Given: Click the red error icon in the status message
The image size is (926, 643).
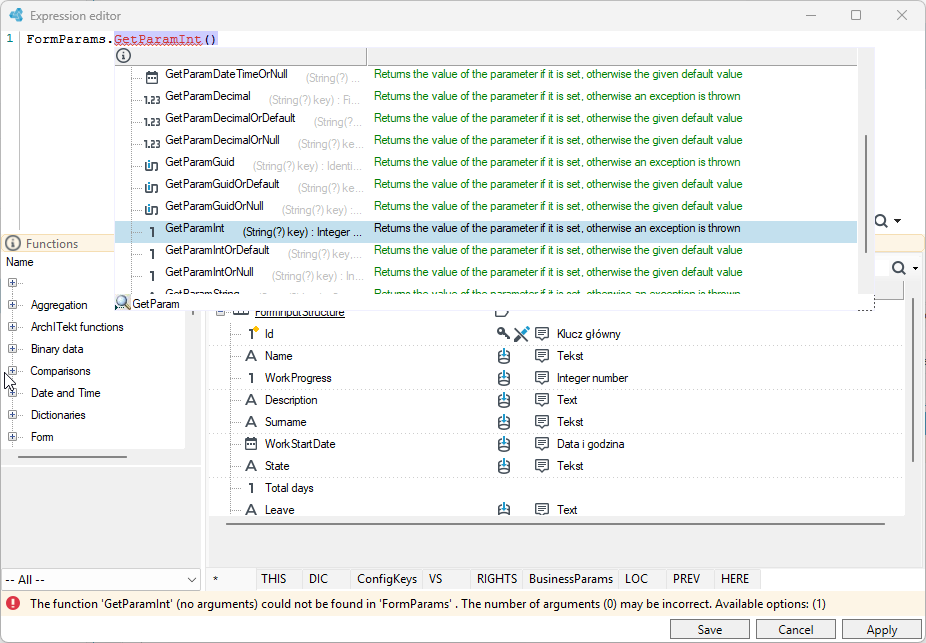Looking at the screenshot, I should click(12, 603).
